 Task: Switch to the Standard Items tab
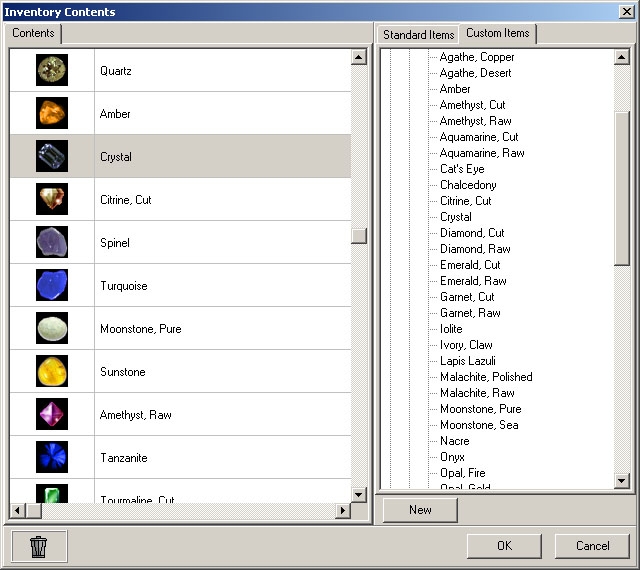coord(418,35)
